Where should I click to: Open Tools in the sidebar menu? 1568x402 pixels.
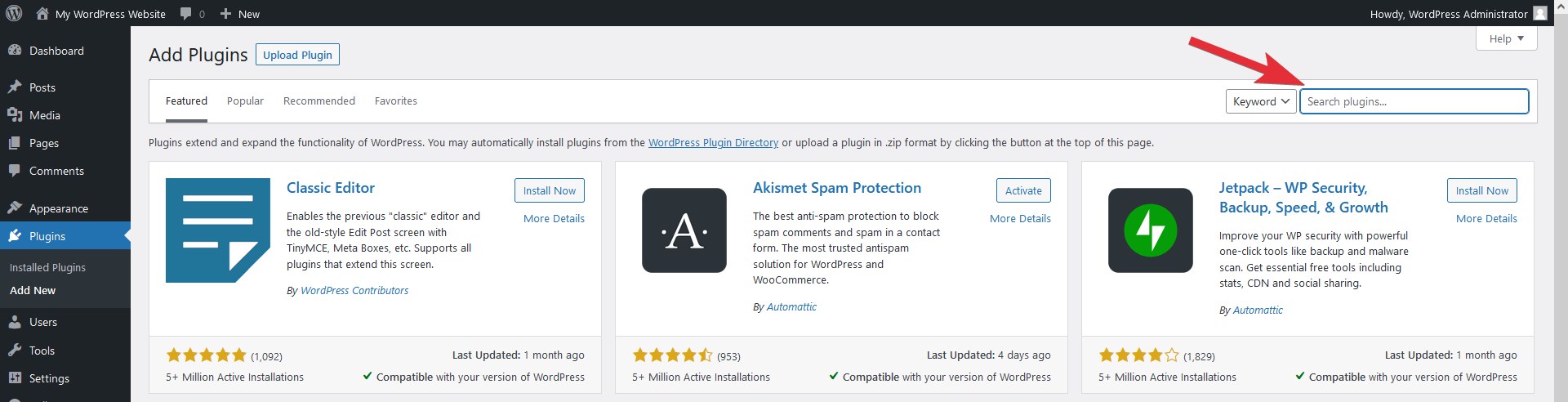[x=65, y=351]
